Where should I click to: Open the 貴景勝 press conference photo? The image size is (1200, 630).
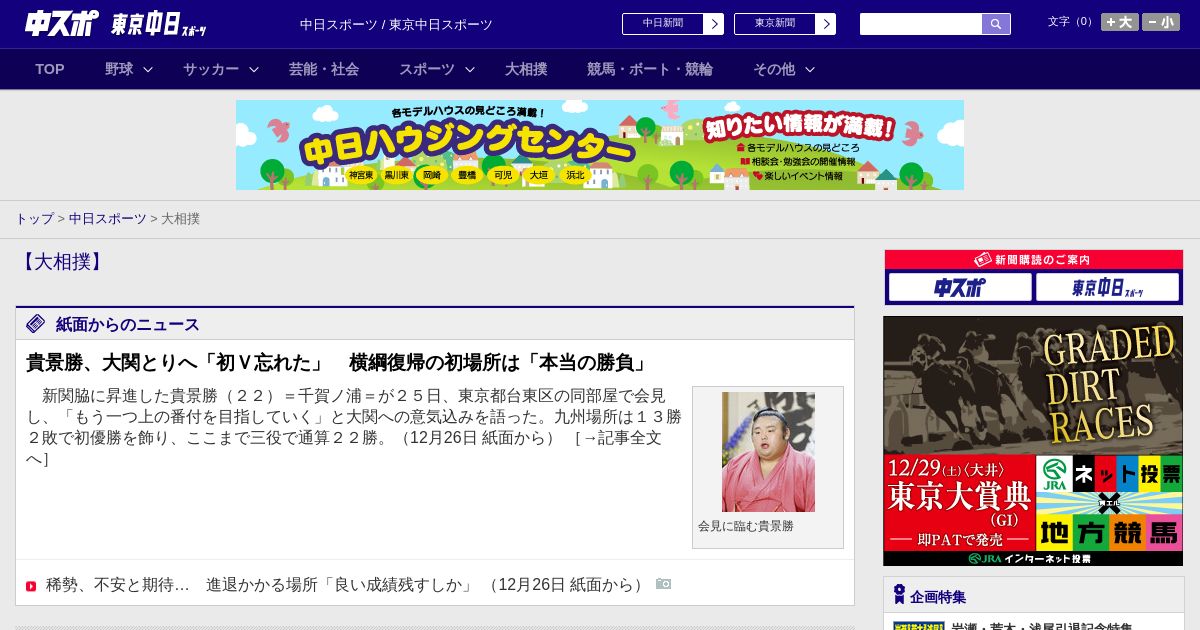pos(768,452)
